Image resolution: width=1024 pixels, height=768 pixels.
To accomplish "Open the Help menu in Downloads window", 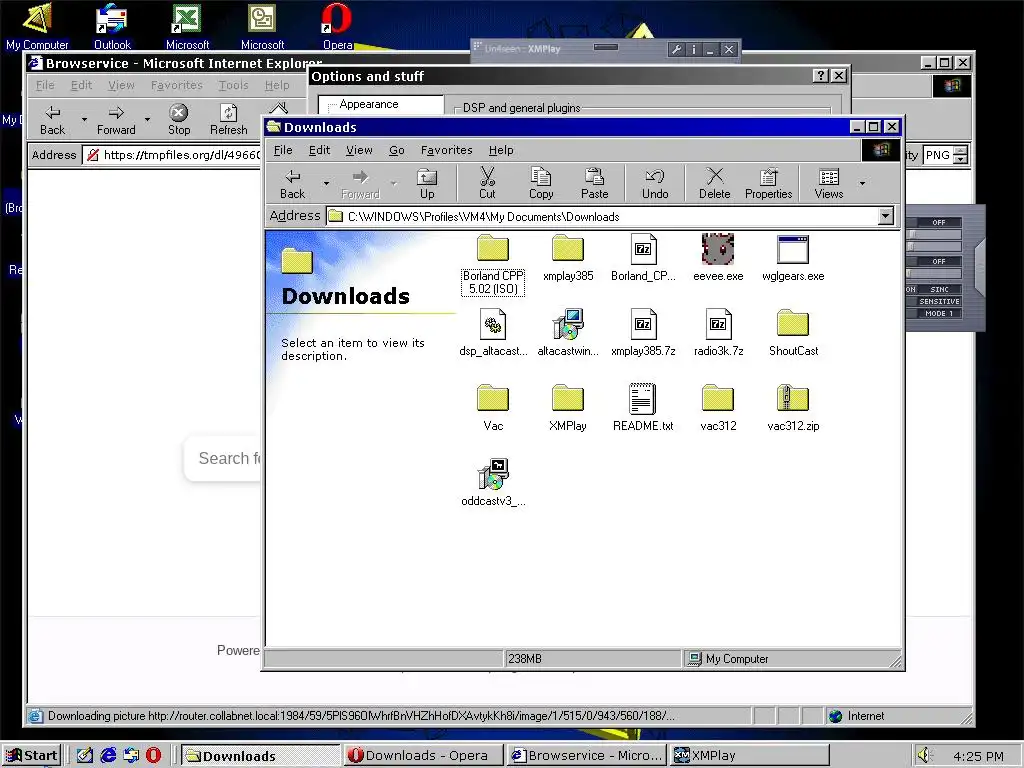I will (x=501, y=150).
